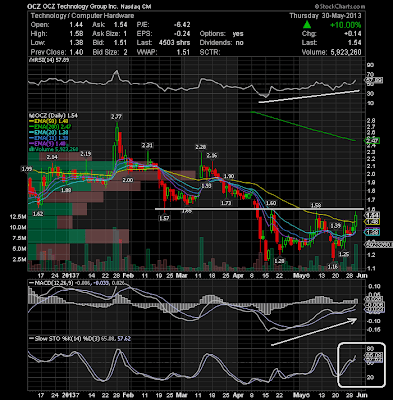Viewport: 393px width, 400px height.
Task: Select the yellow EMA(50) legend entry
Action: coord(50,121)
